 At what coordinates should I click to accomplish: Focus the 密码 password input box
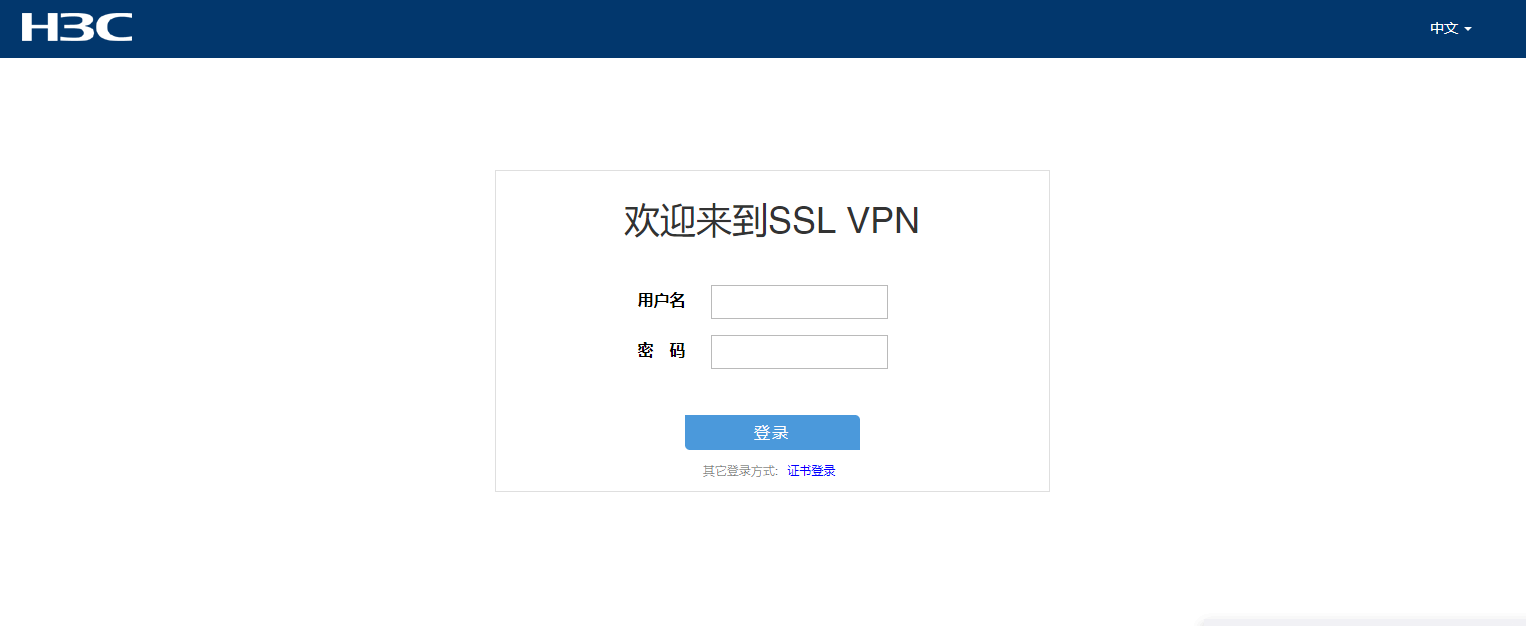coord(799,352)
